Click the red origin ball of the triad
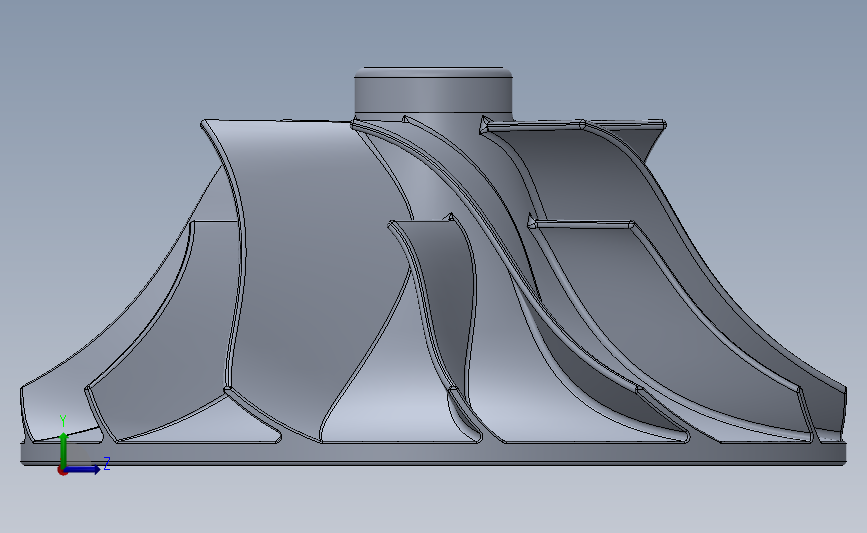This screenshot has width=867, height=533. click(x=62, y=471)
